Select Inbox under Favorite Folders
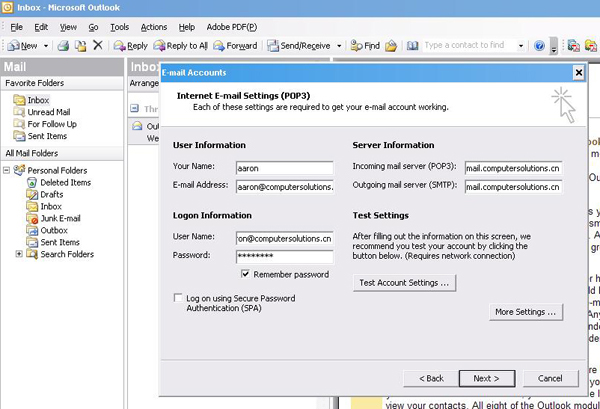 pyautogui.click(x=31, y=100)
